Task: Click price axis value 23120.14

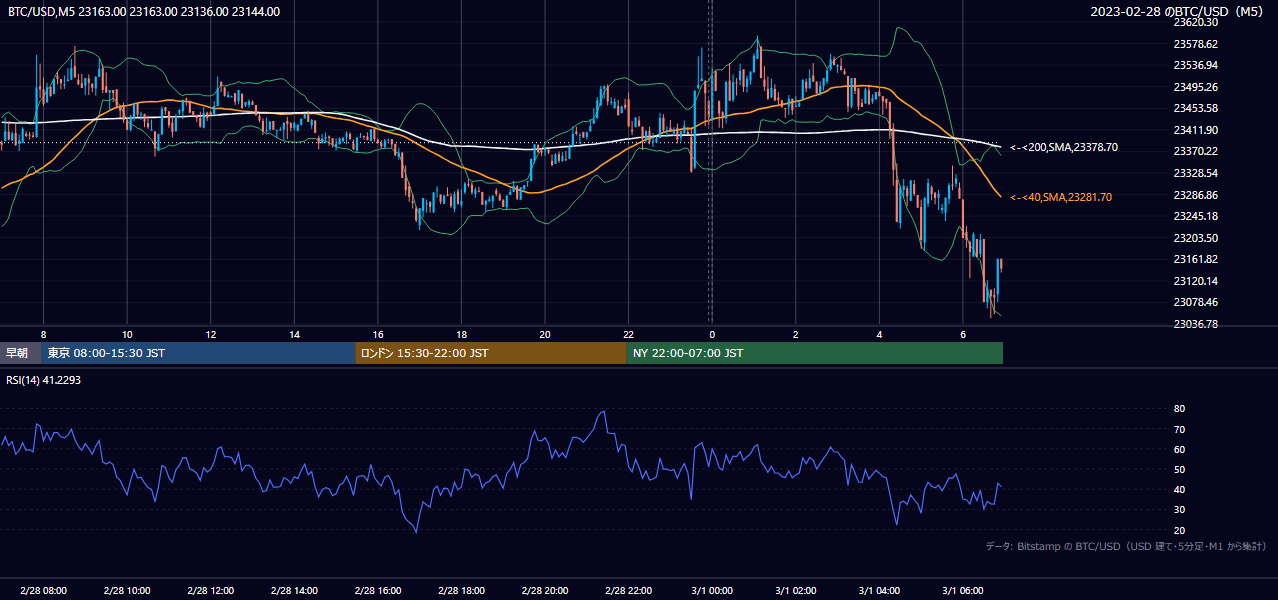Action: pos(1195,281)
